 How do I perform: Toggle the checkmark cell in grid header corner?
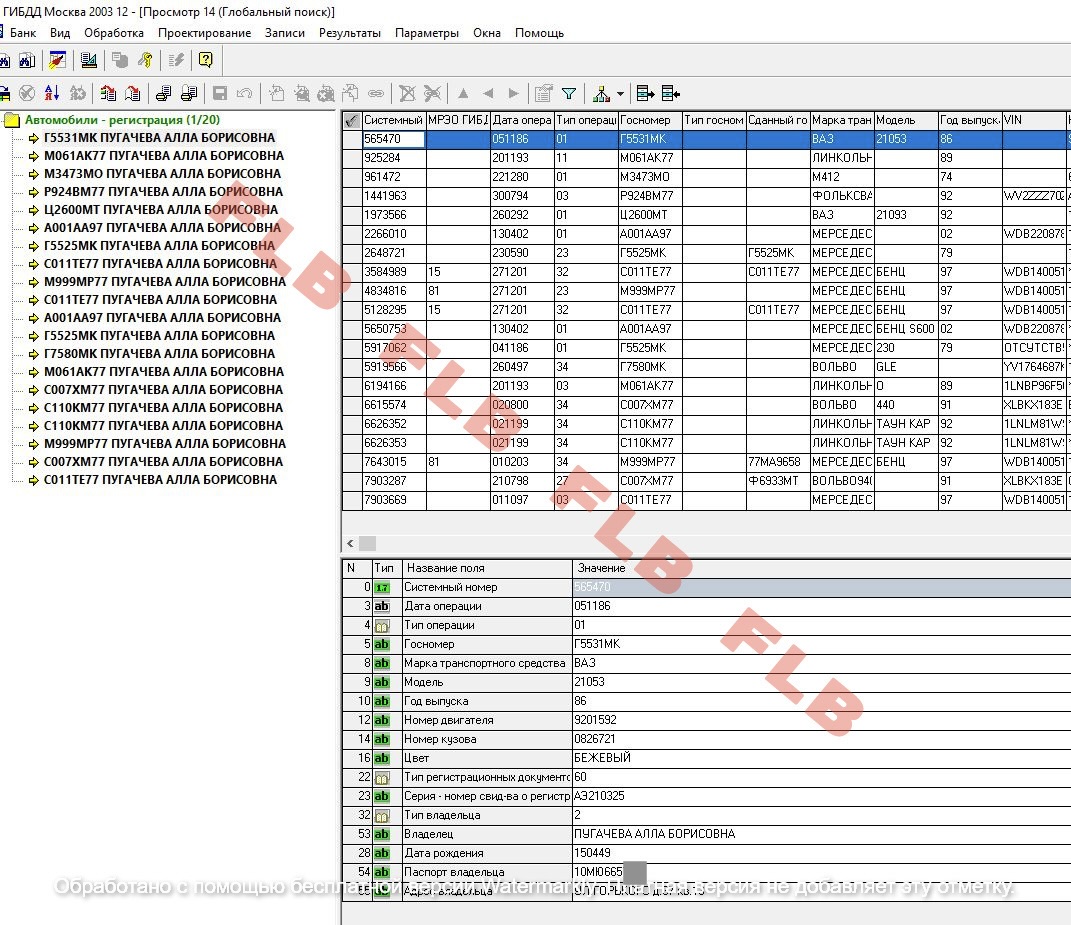point(351,120)
